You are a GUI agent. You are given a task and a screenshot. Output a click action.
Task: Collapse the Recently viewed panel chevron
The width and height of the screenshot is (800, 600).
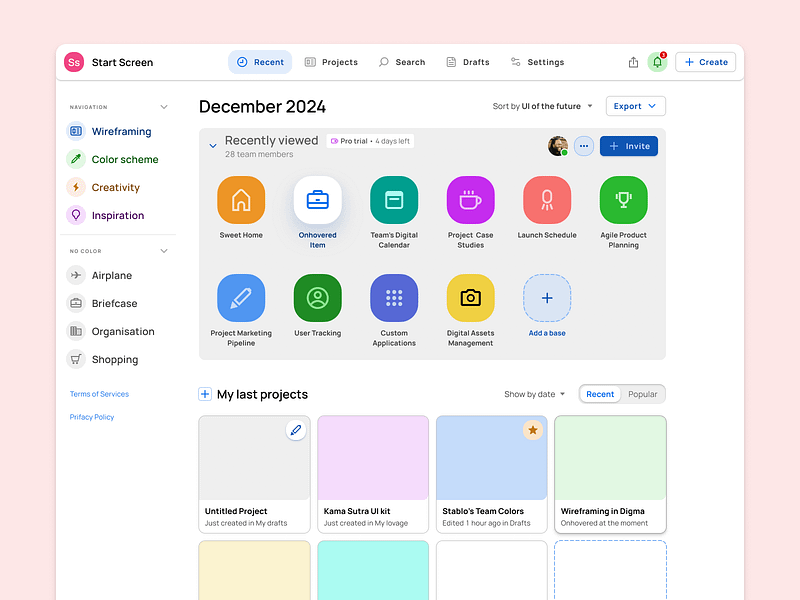click(213, 146)
